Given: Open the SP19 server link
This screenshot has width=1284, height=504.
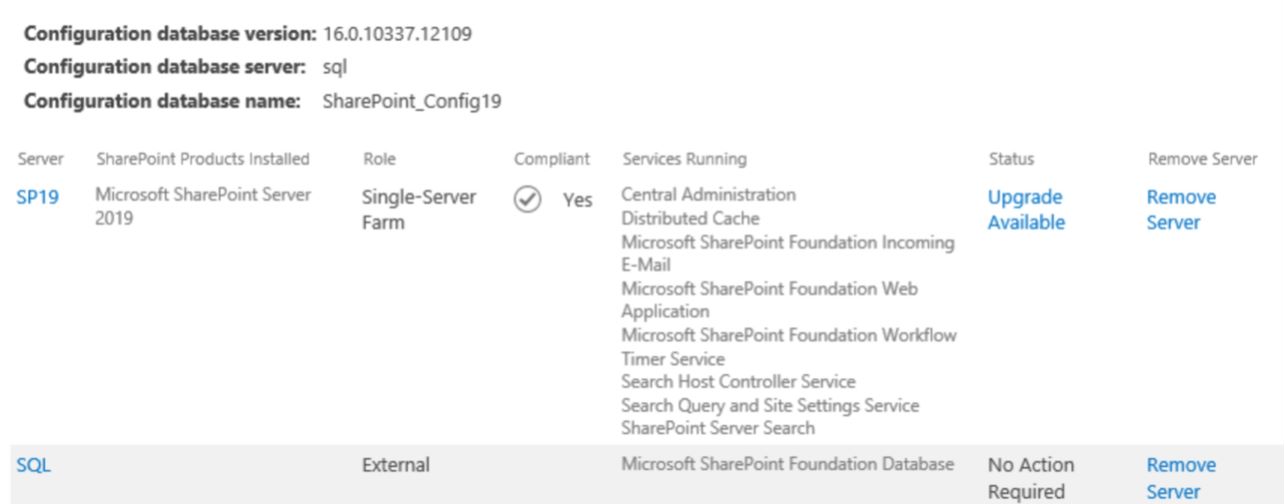Looking at the screenshot, I should tap(38, 197).
